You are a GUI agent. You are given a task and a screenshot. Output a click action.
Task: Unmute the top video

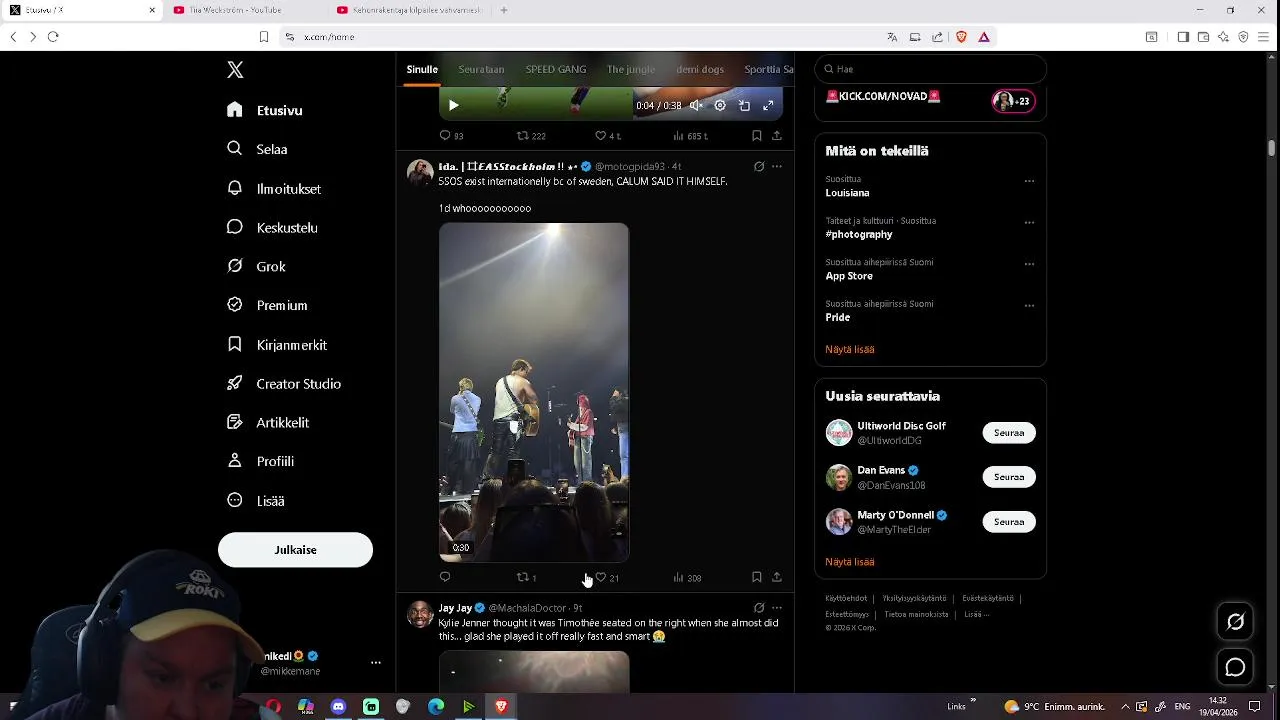pos(696,105)
